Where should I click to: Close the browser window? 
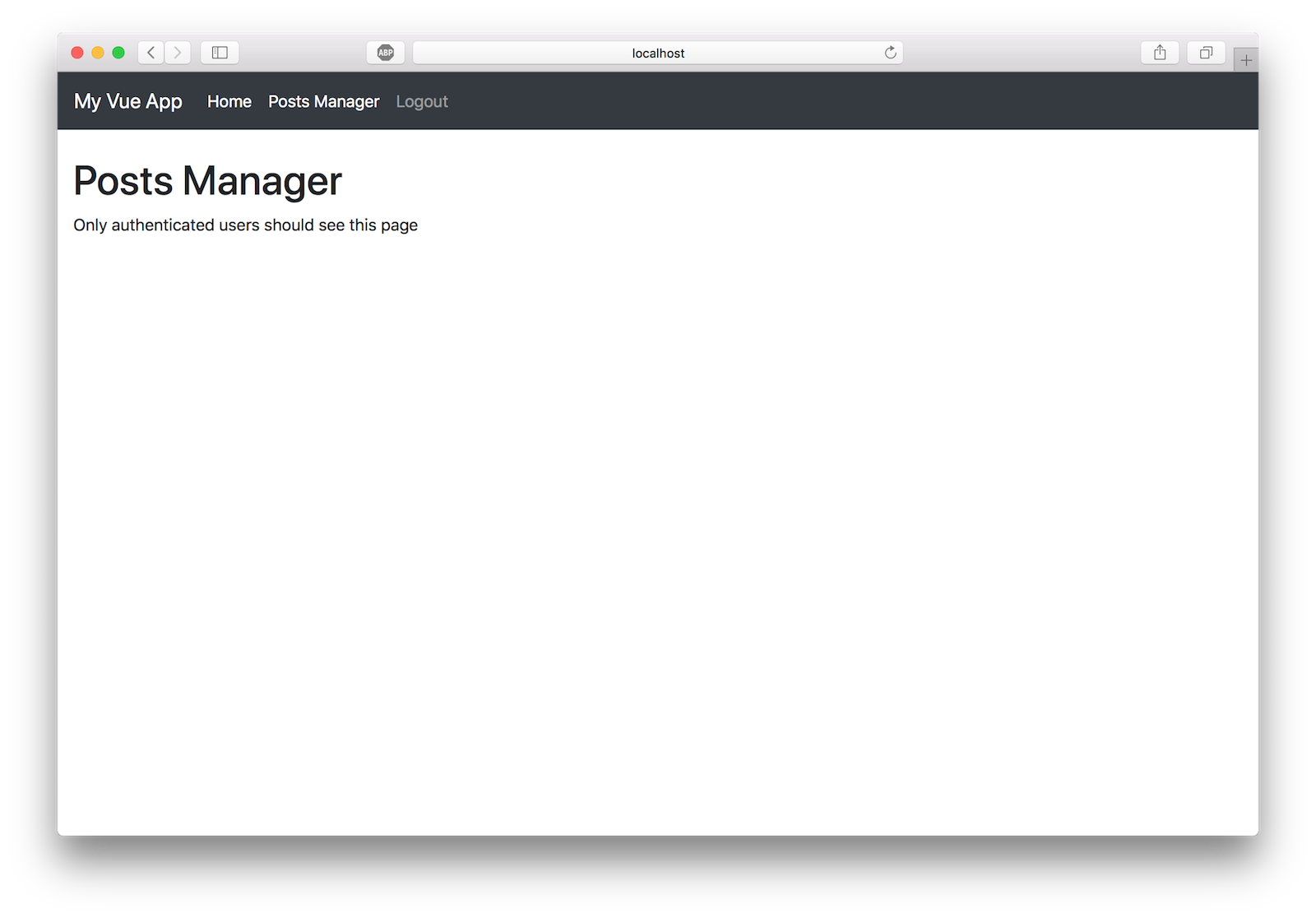[x=76, y=52]
